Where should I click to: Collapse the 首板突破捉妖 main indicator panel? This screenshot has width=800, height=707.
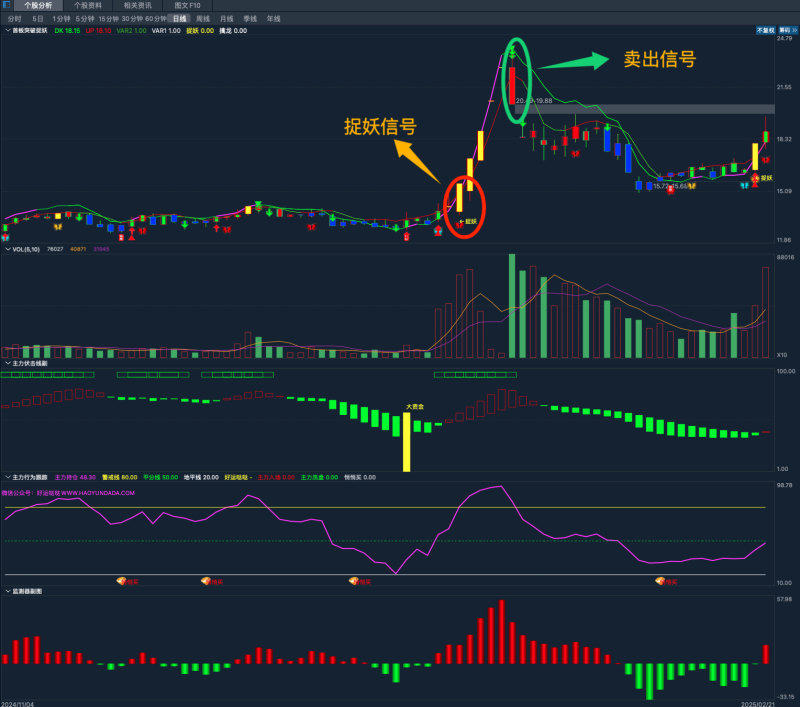pyautogui.click(x=8, y=31)
